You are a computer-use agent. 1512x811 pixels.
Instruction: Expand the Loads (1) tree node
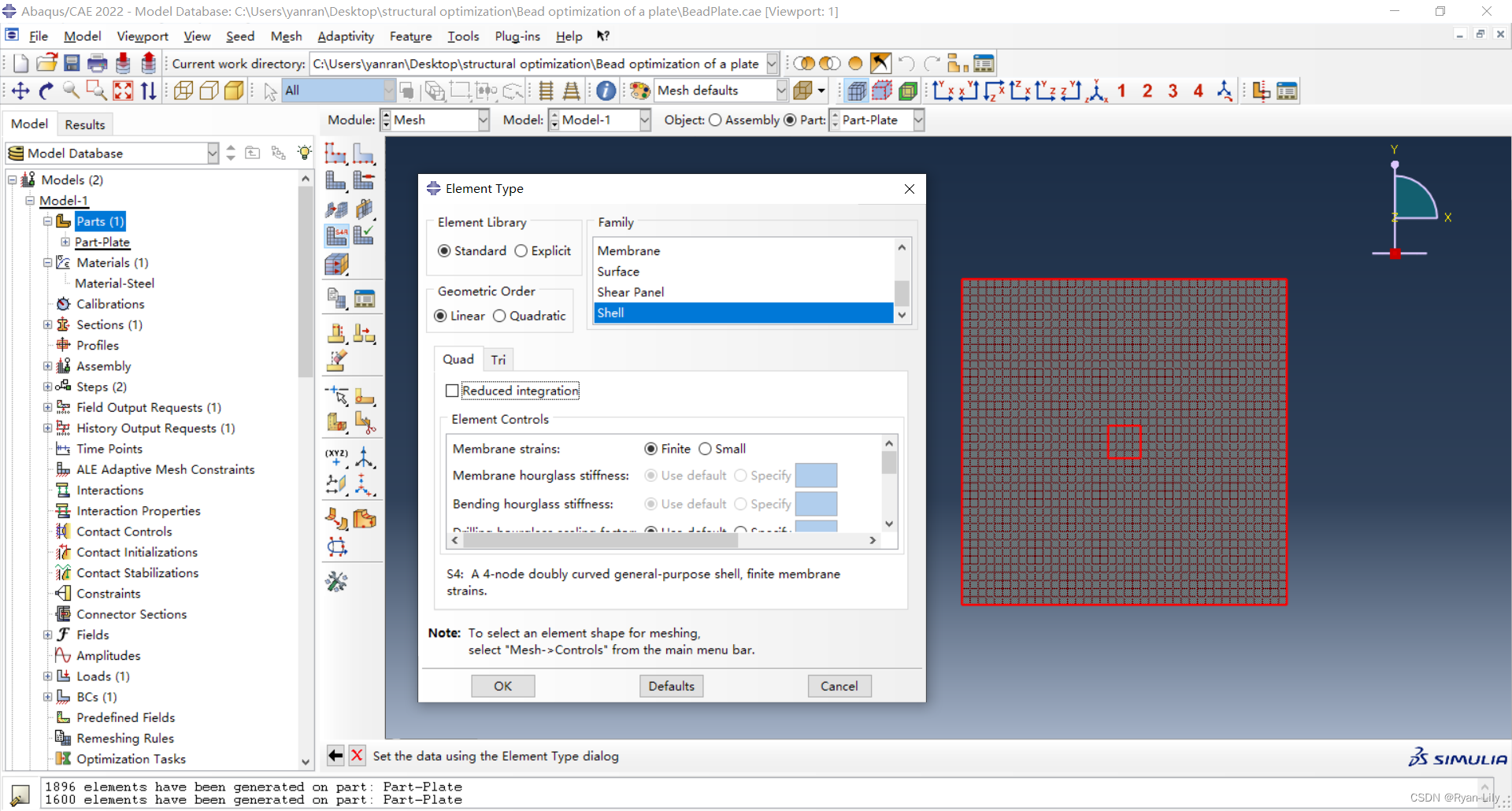(47, 676)
